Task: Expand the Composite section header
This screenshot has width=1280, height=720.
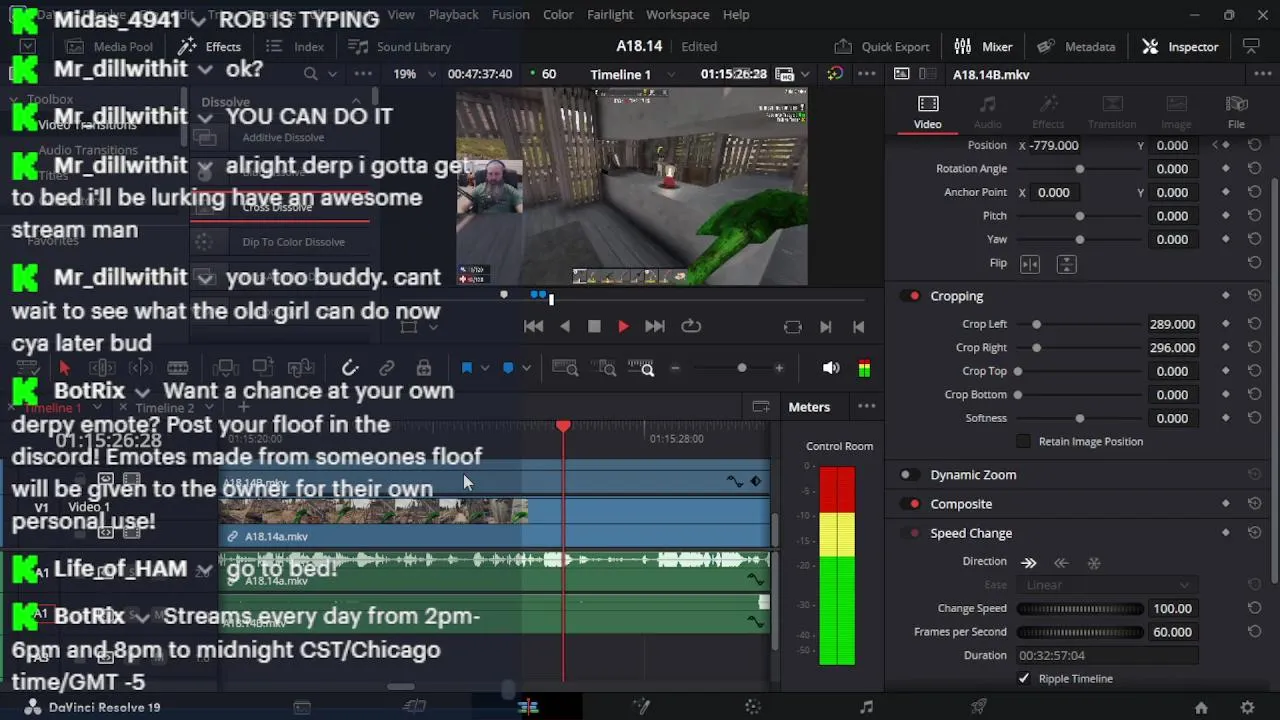Action: tap(961, 504)
